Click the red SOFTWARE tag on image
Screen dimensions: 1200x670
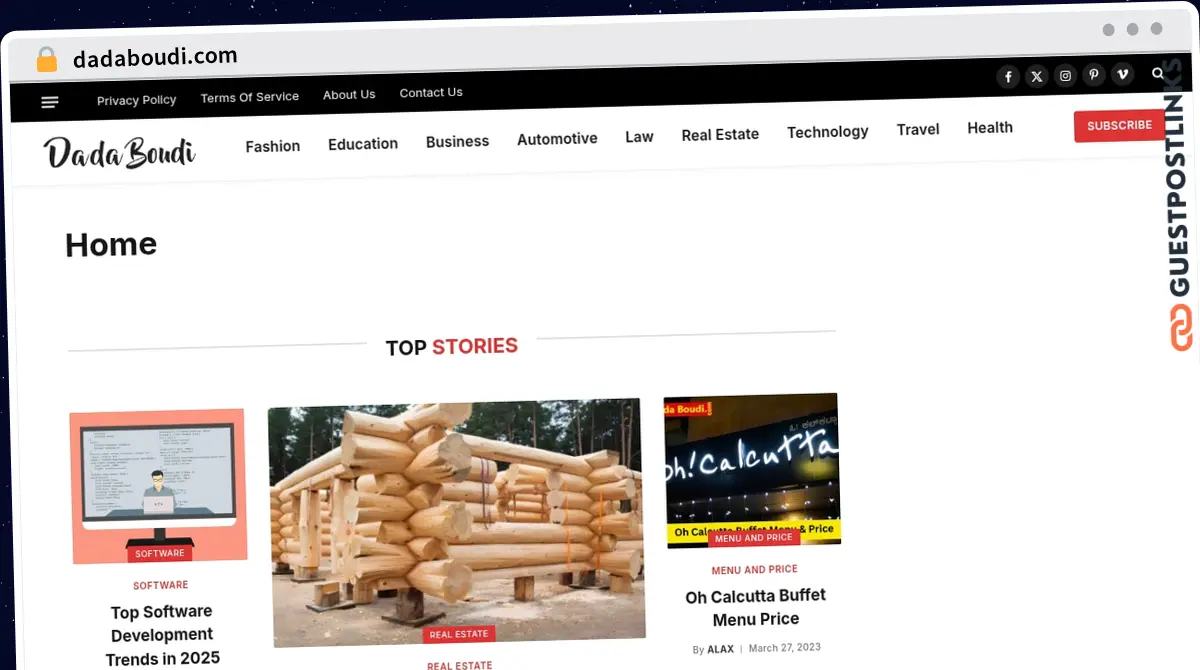(160, 553)
